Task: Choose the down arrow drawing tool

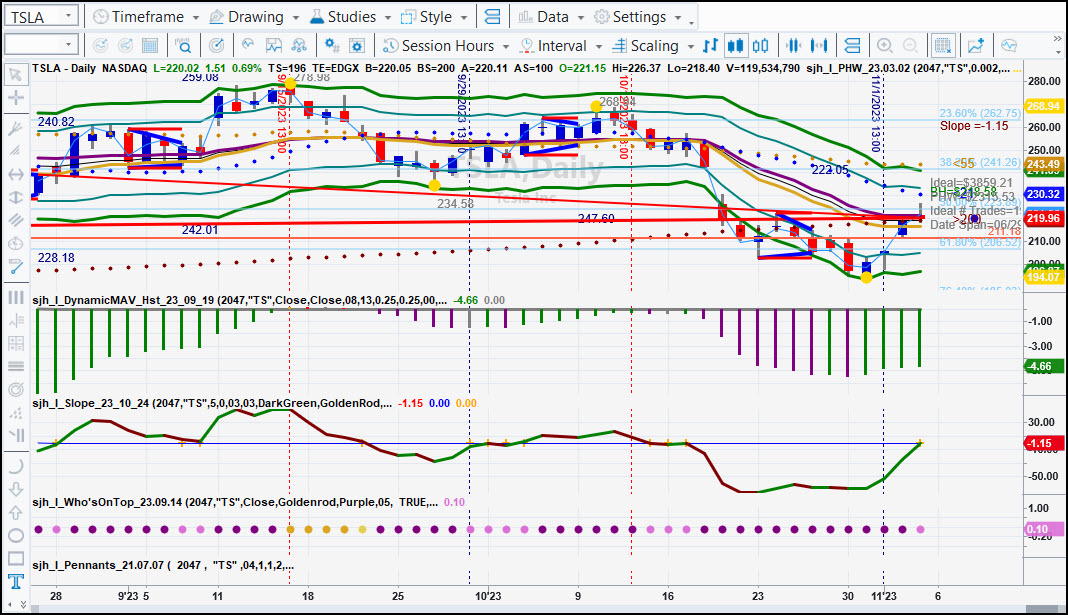Action: click(x=15, y=489)
